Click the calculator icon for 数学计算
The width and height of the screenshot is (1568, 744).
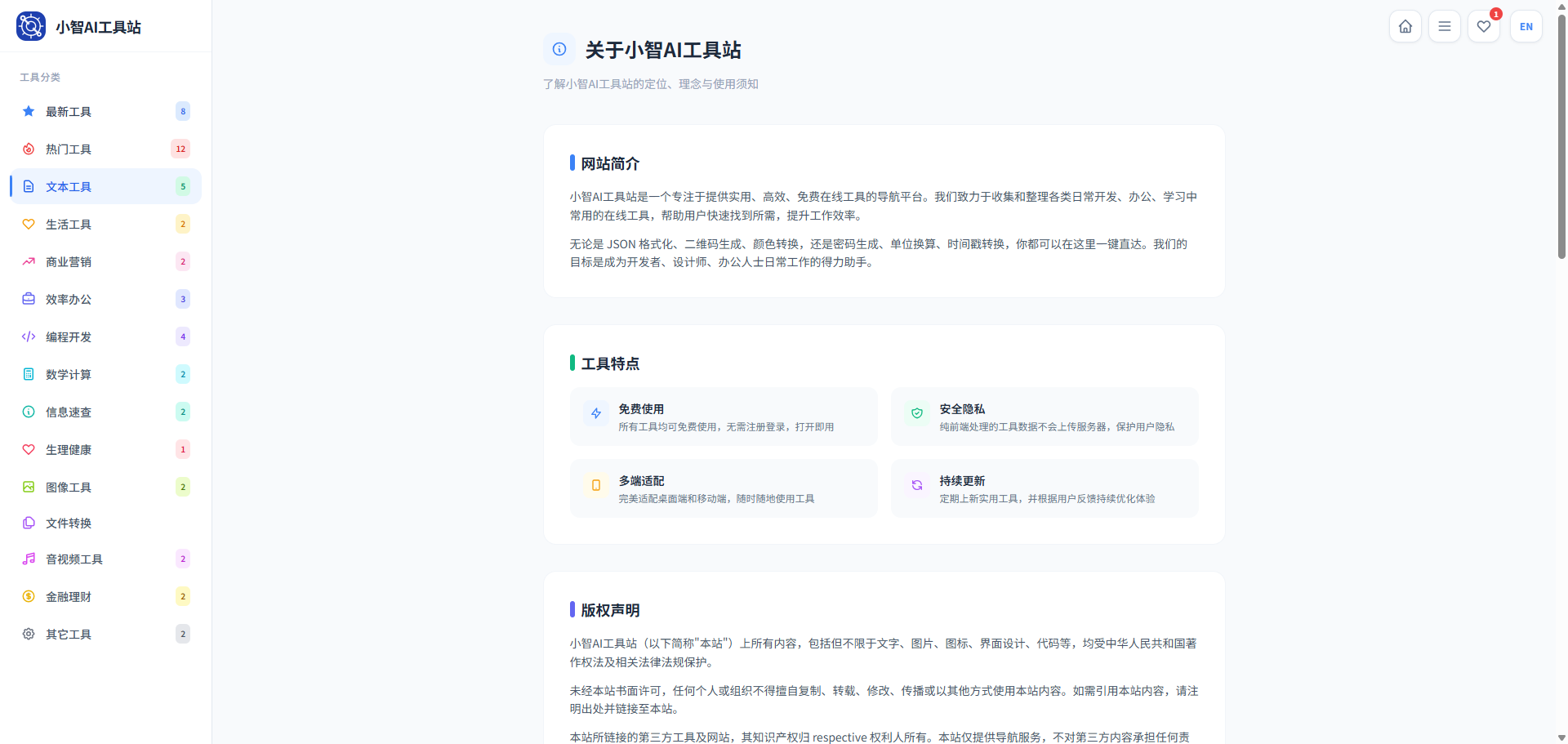(29, 374)
